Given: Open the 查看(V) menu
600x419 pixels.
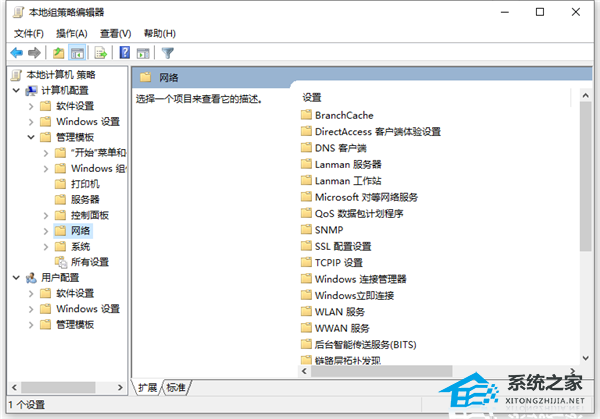Looking at the screenshot, I should 115,34.
